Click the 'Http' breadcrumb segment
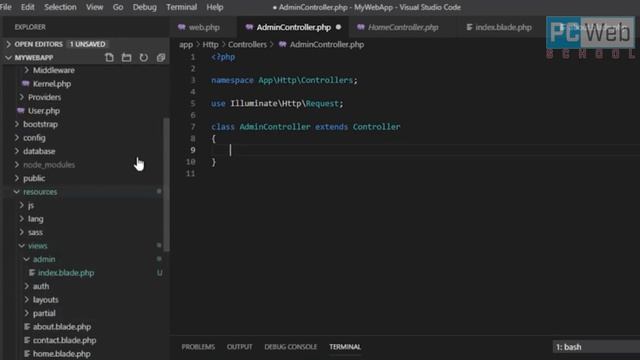640x360 pixels. click(x=210, y=44)
